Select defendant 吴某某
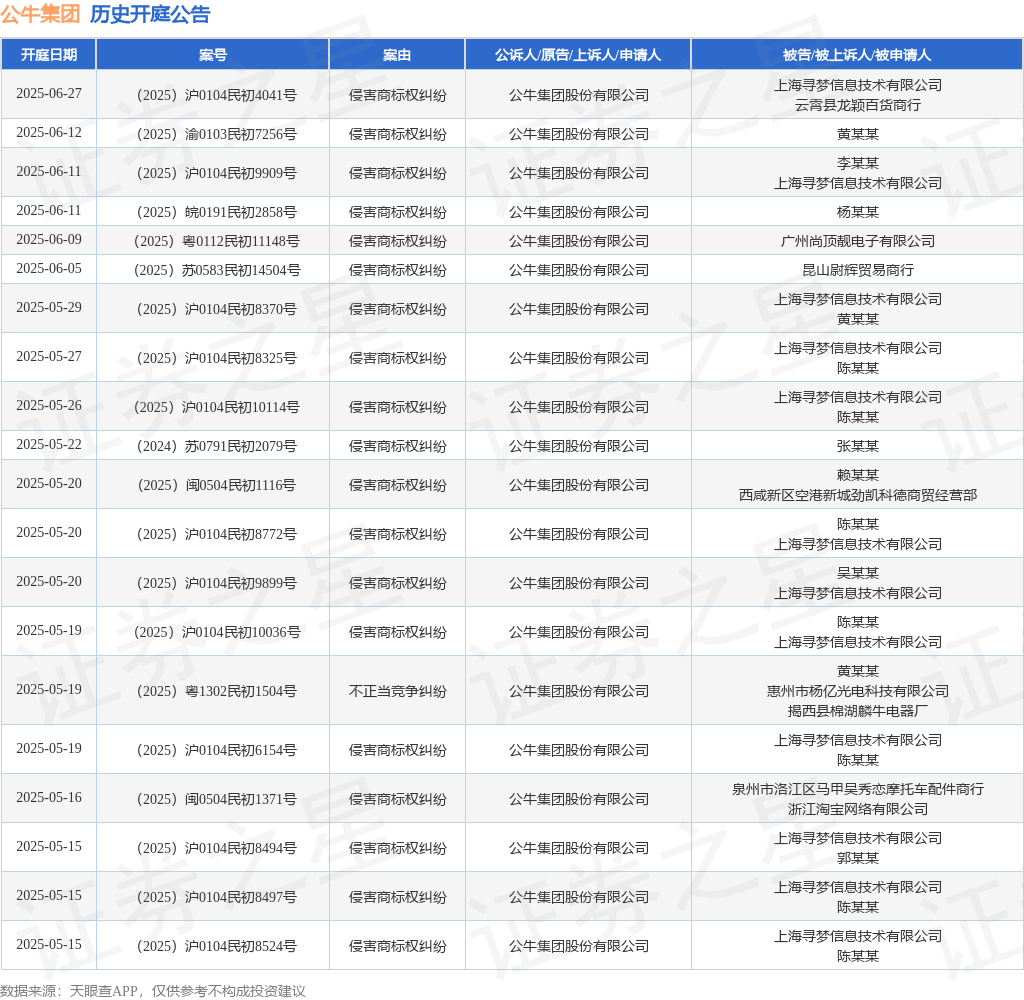Viewport: 1024px width, 1000px height. (x=858, y=573)
